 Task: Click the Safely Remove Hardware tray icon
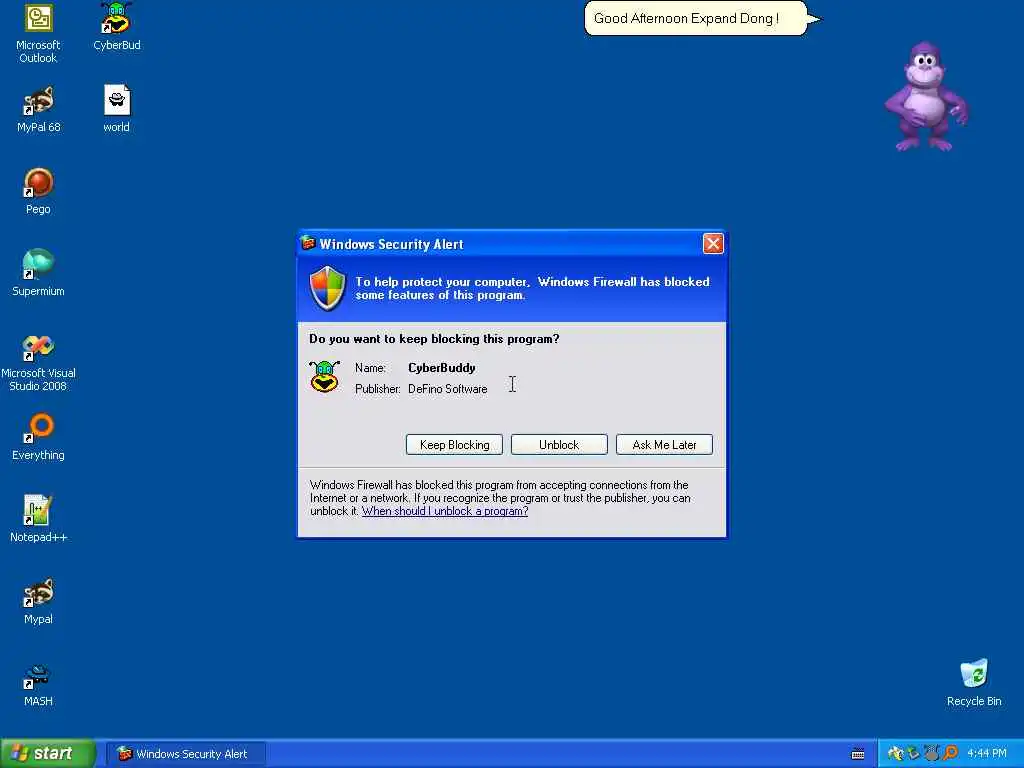coord(913,754)
